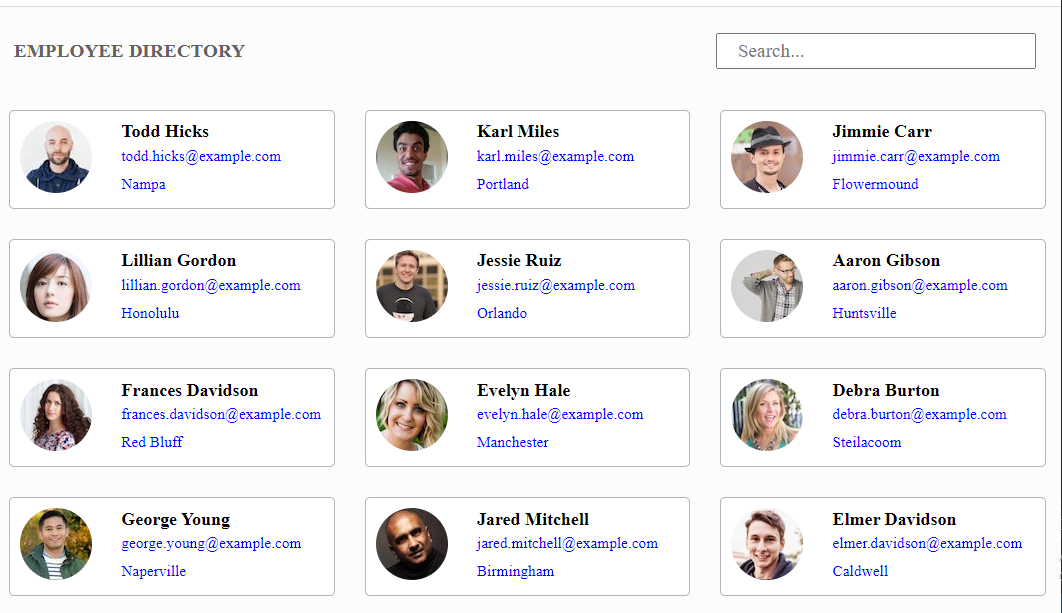The height and width of the screenshot is (613, 1062).
Task: Open Lillian Gordon's avatar image
Action: click(x=56, y=286)
